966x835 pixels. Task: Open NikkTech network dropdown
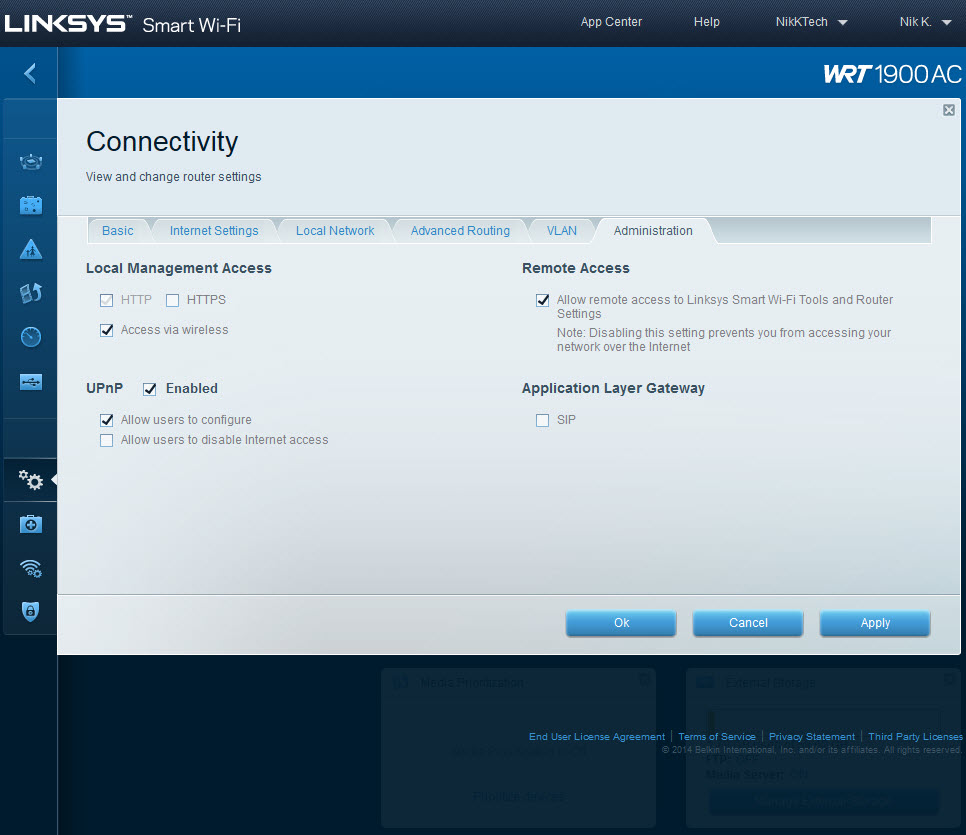pyautogui.click(x=811, y=22)
